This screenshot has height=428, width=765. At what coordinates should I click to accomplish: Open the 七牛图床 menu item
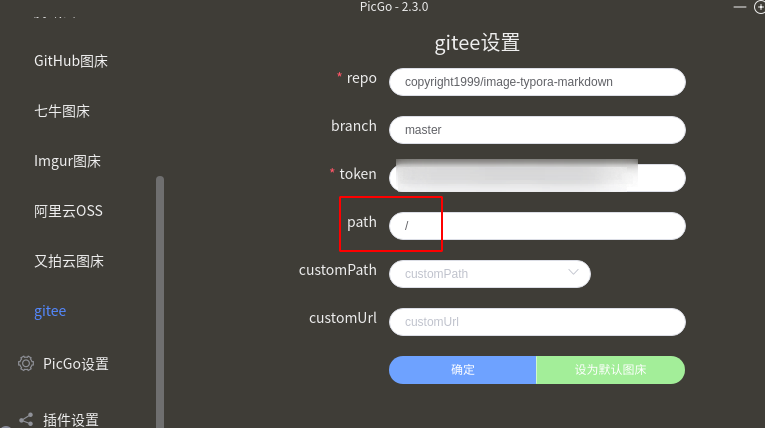pyautogui.click(x=62, y=111)
